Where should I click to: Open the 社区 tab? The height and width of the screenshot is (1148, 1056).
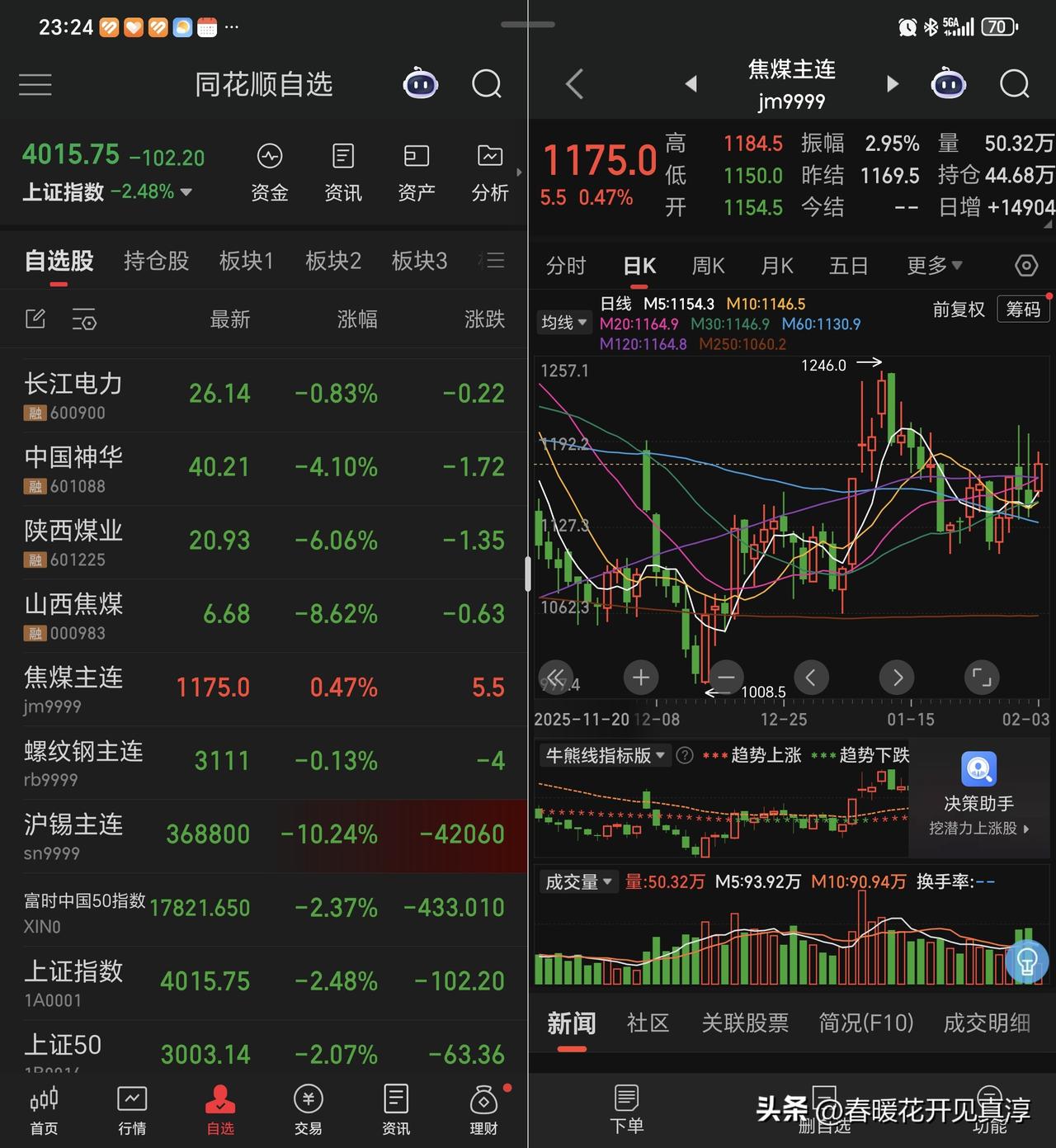coord(648,1023)
